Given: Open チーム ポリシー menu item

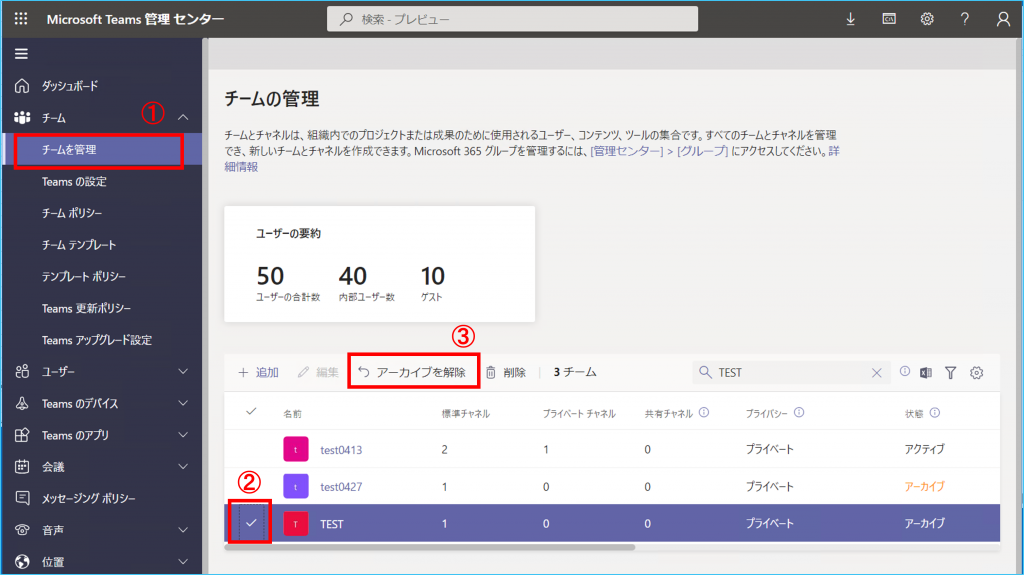Looking at the screenshot, I should tap(72, 213).
